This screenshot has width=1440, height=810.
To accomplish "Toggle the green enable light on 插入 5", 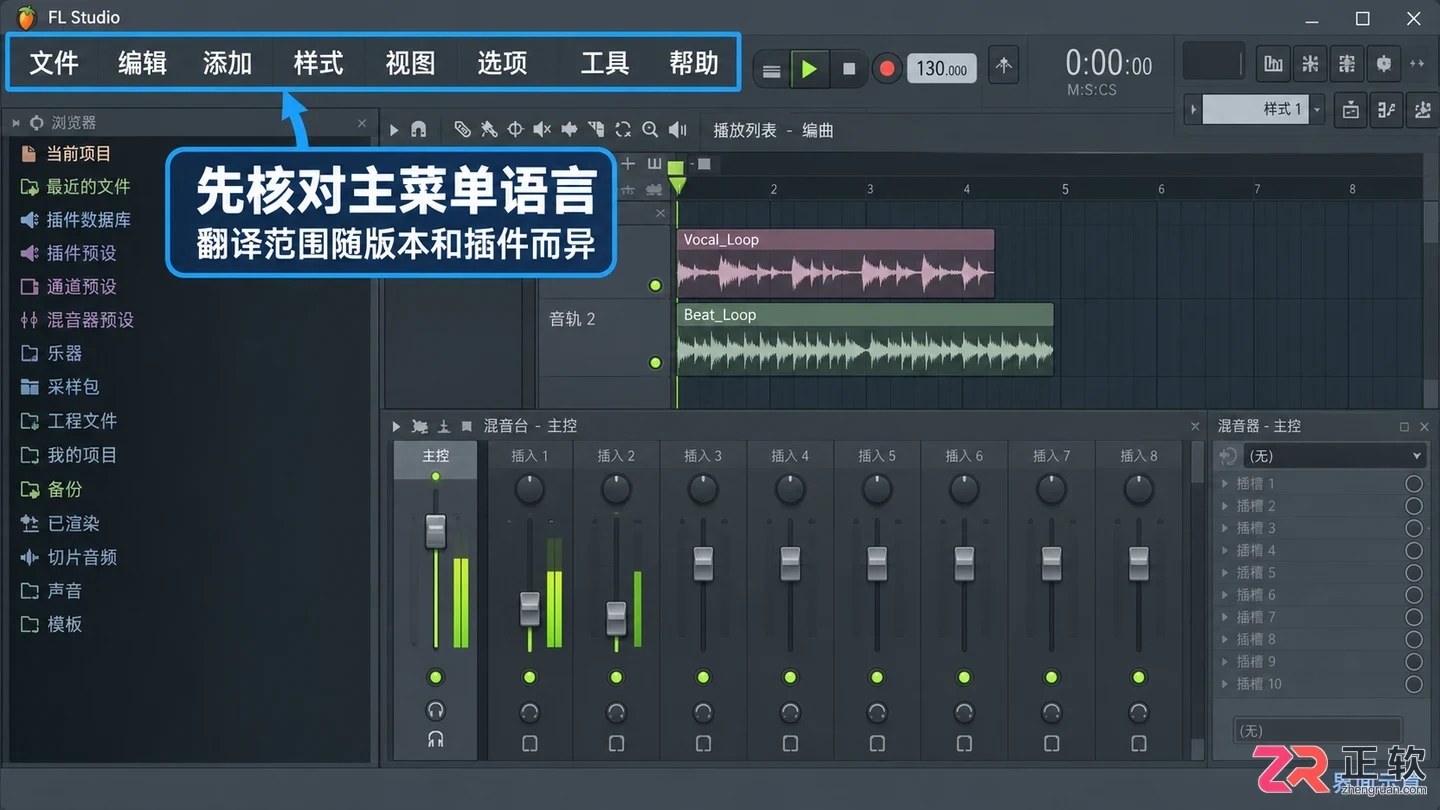I will point(877,677).
